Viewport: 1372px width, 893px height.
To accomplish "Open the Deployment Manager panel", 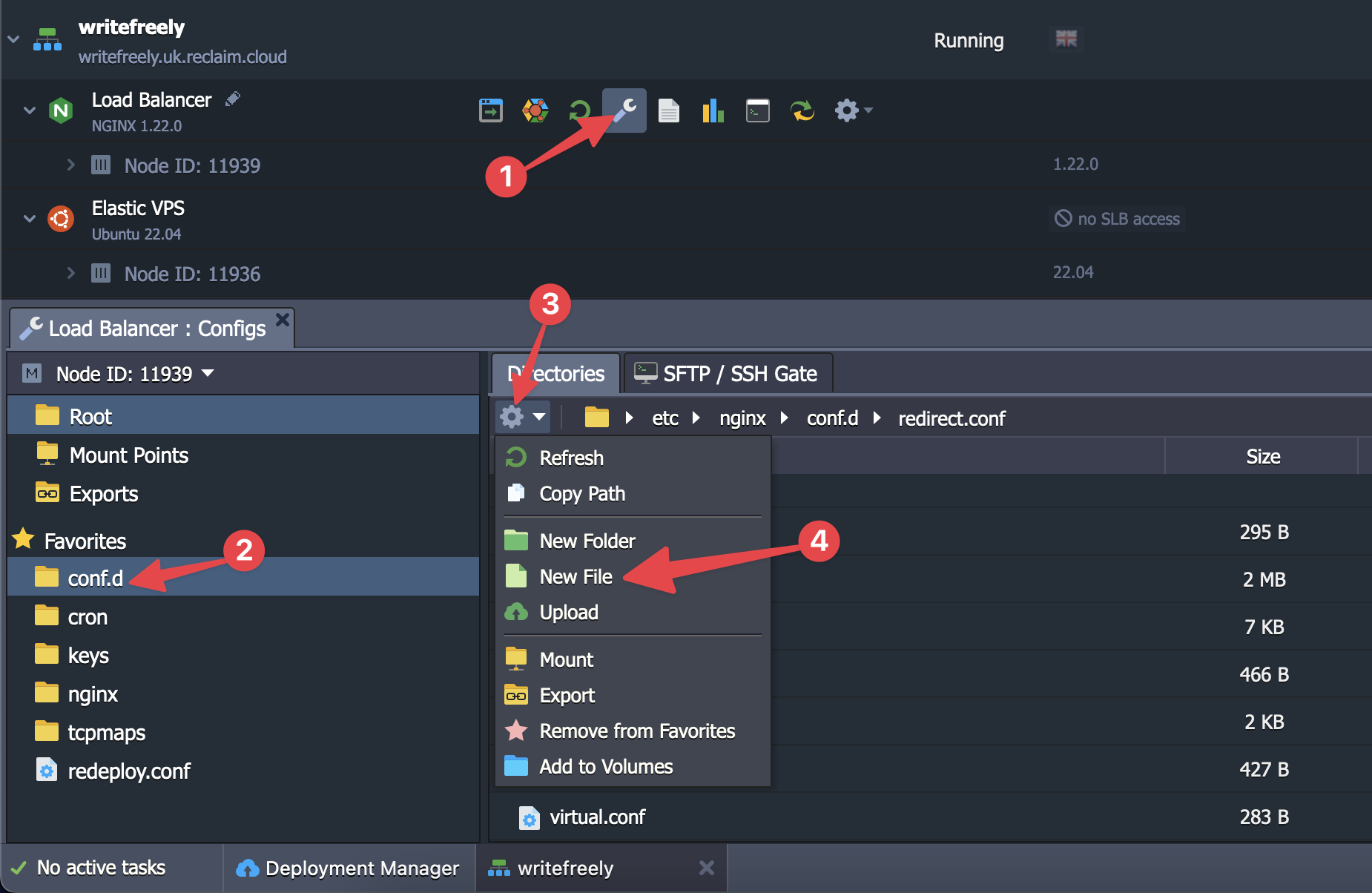I will point(349,868).
